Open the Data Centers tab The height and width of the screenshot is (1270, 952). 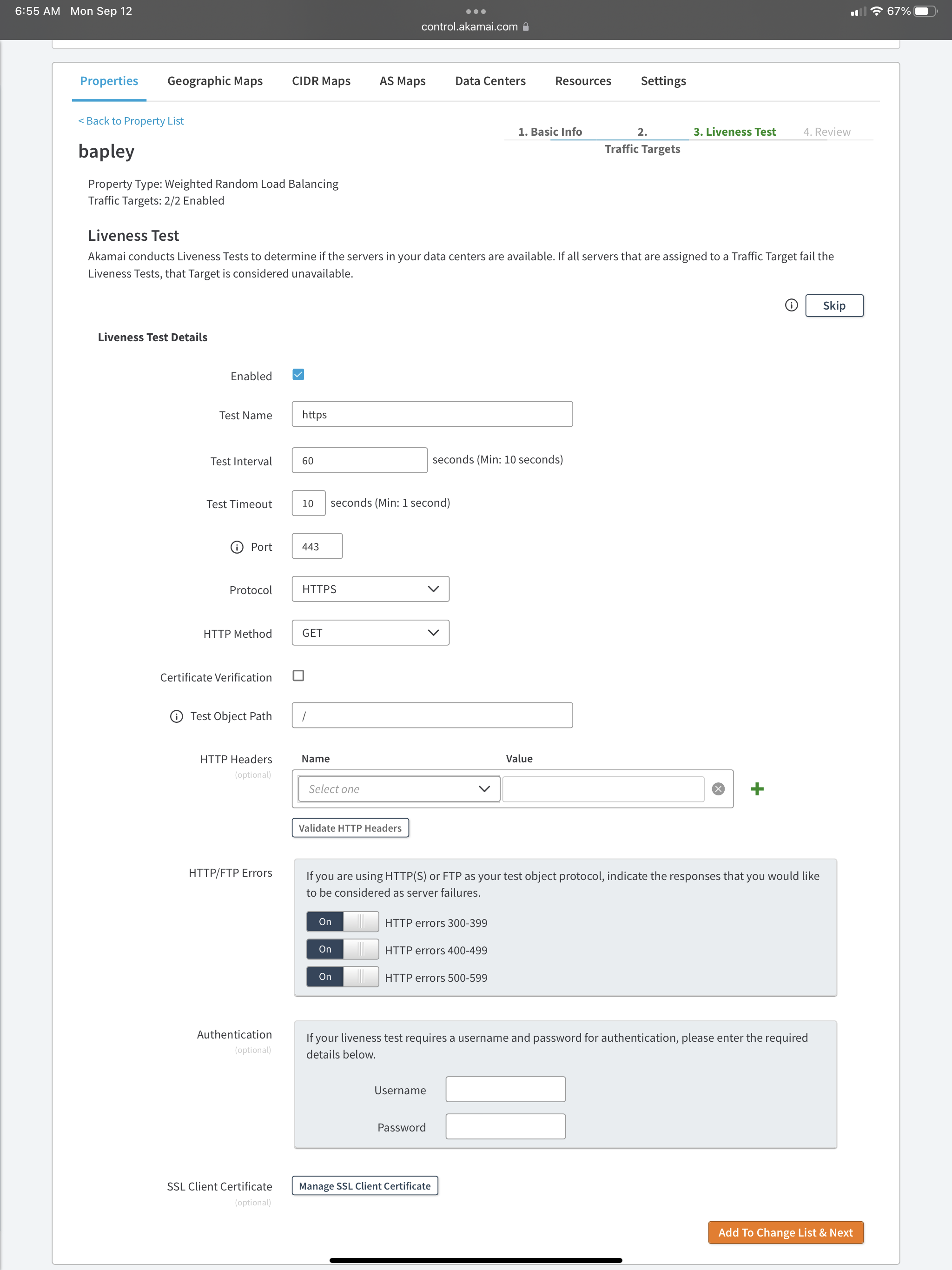coord(490,81)
